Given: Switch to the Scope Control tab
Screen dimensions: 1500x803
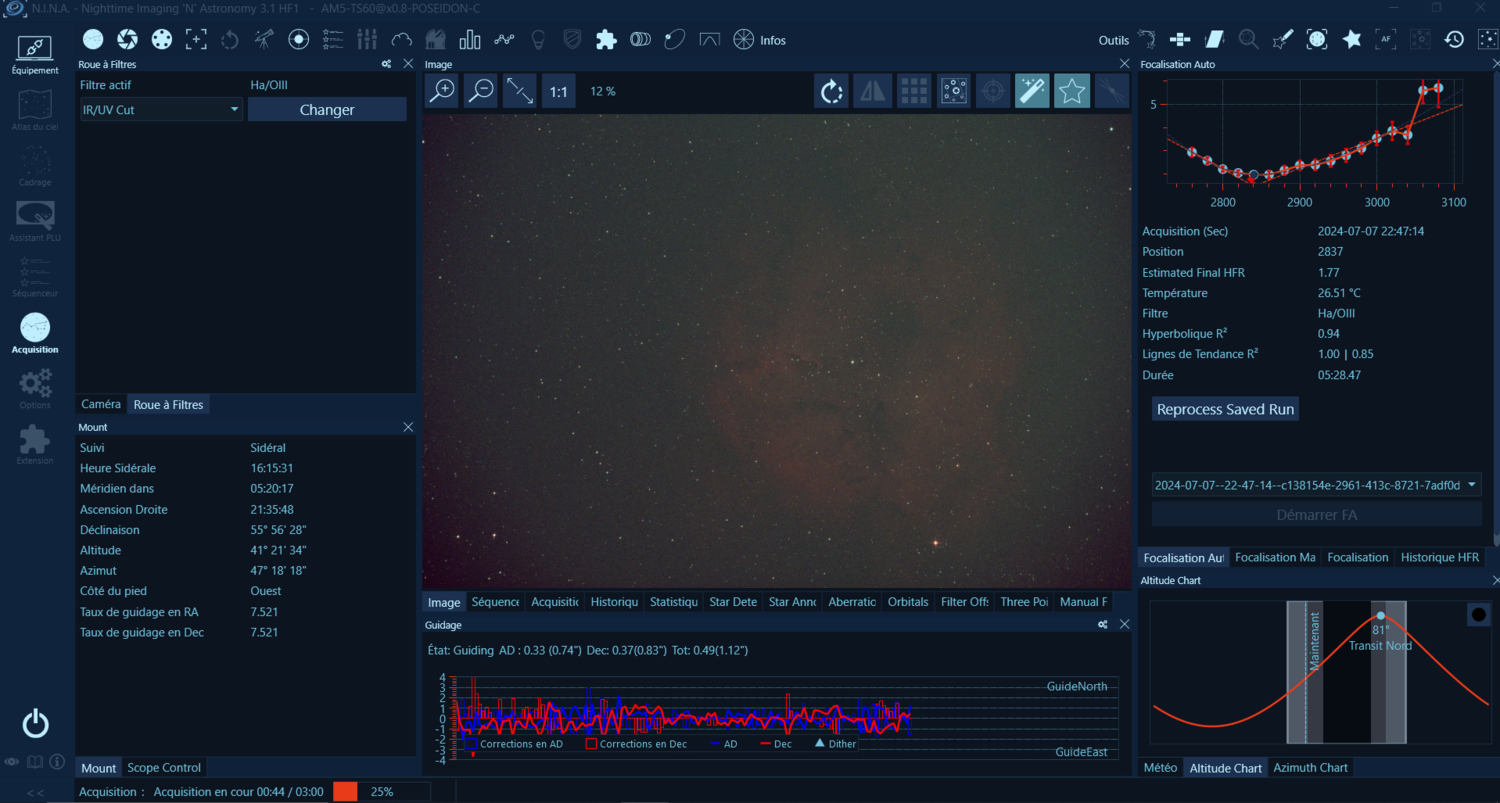Looking at the screenshot, I should [x=164, y=767].
